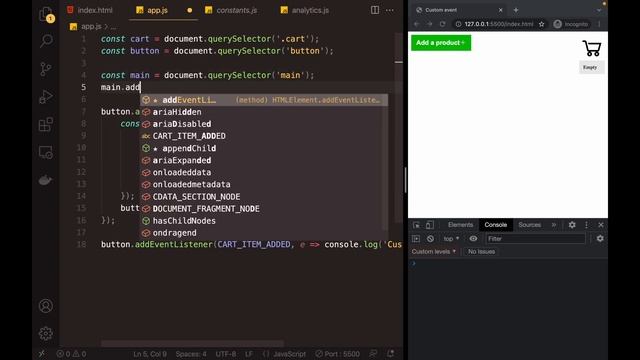Open the Remote Explorer view

pyautogui.click(x=46, y=152)
